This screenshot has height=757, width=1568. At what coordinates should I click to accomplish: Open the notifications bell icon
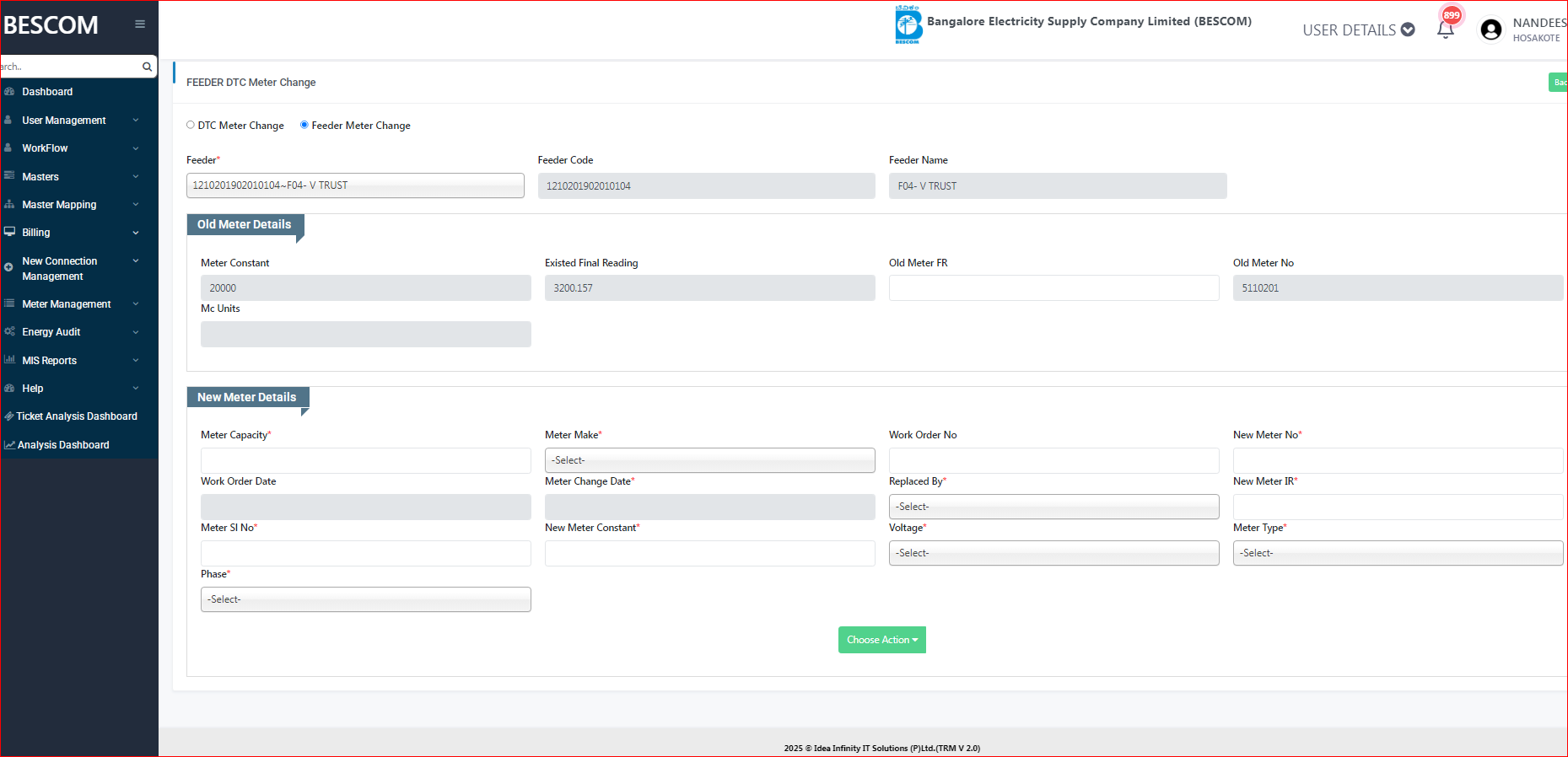click(1445, 30)
